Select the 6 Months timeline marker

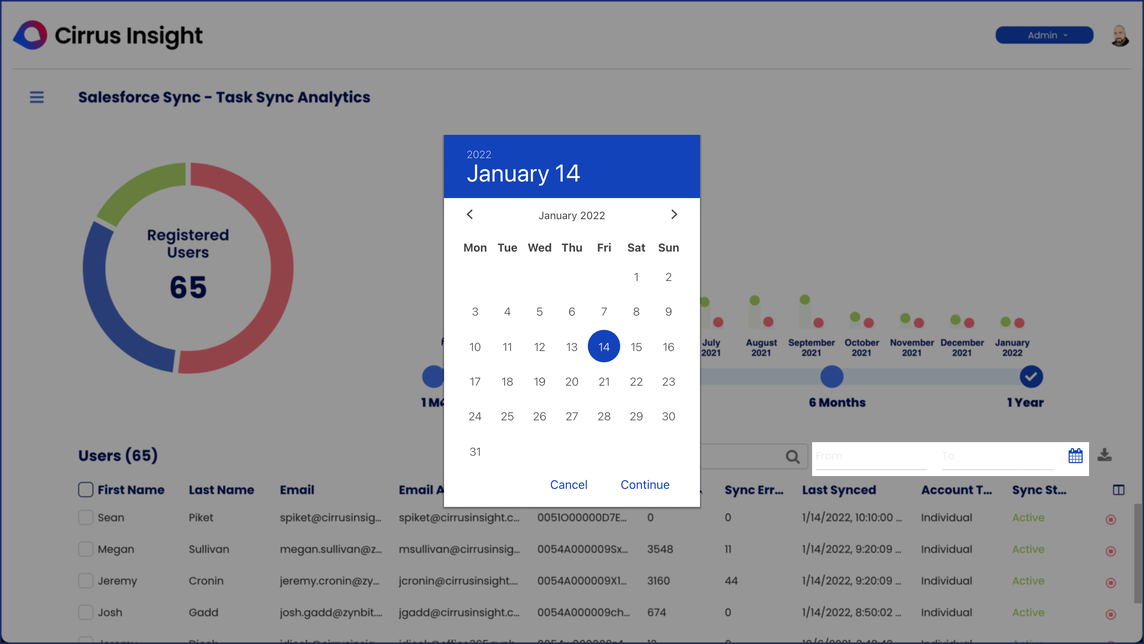832,376
